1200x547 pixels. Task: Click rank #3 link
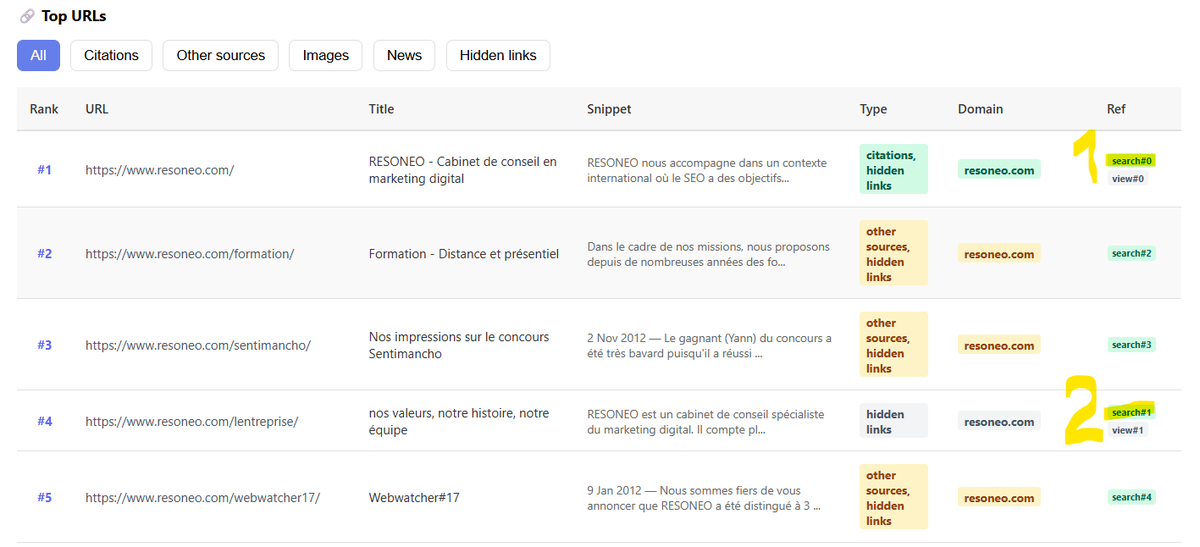[x=44, y=345]
